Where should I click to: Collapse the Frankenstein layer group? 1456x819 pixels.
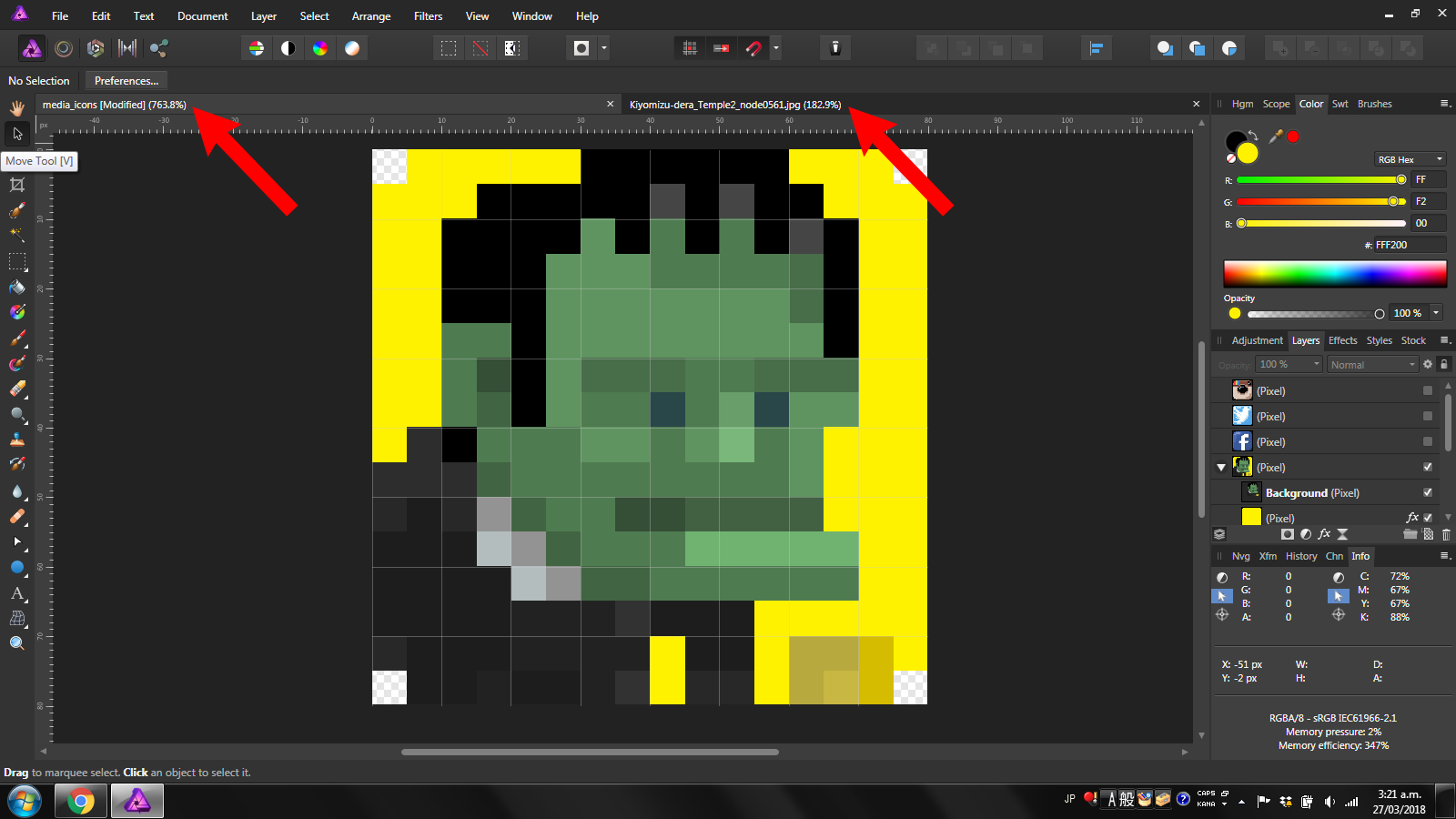tap(1221, 468)
